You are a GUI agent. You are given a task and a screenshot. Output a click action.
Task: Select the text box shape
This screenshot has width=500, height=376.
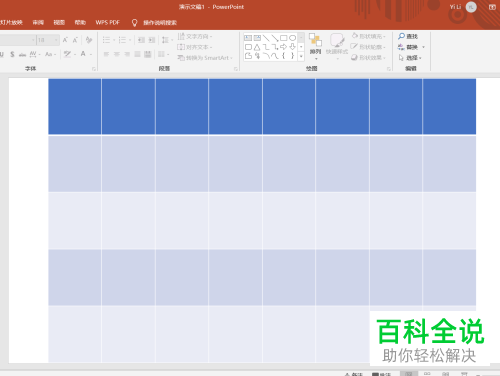pyautogui.click(x=248, y=38)
